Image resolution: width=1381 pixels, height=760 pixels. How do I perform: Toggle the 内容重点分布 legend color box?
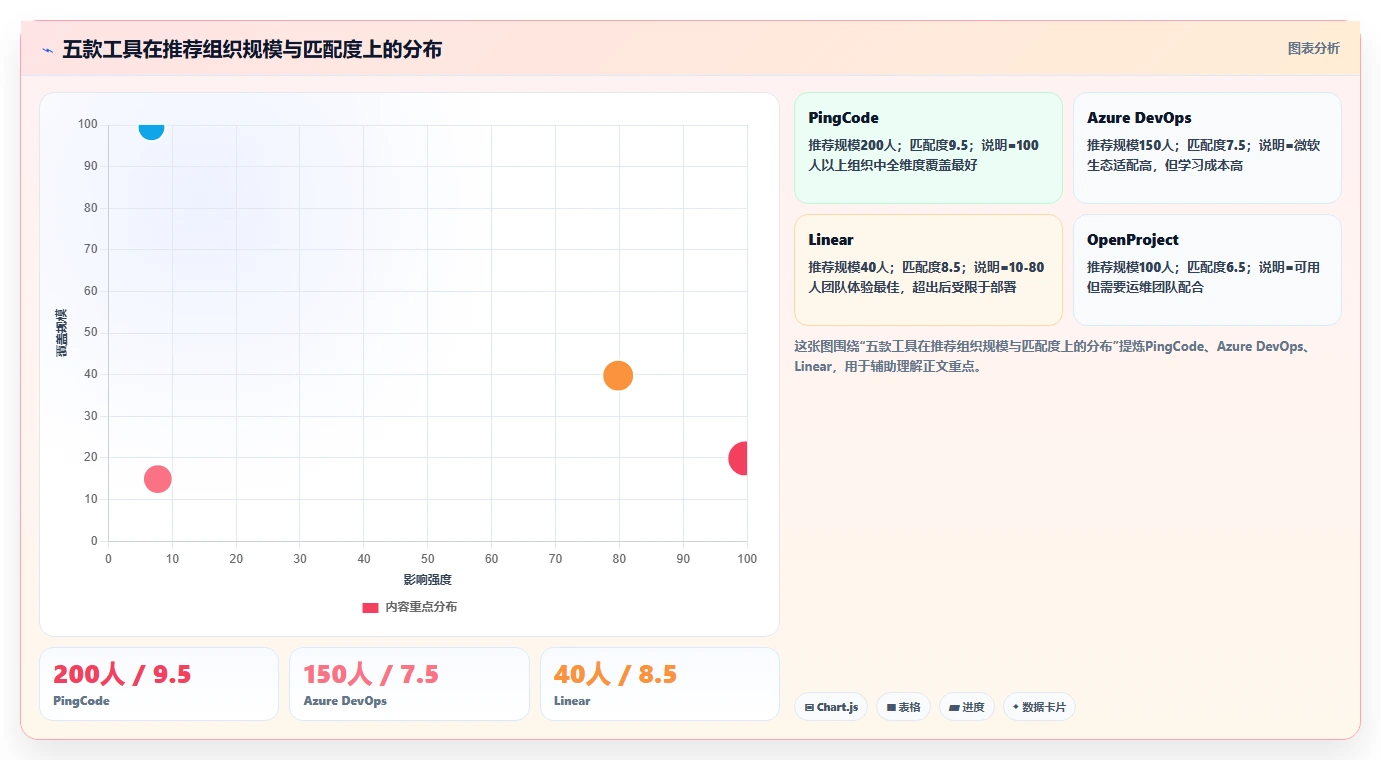(370, 607)
